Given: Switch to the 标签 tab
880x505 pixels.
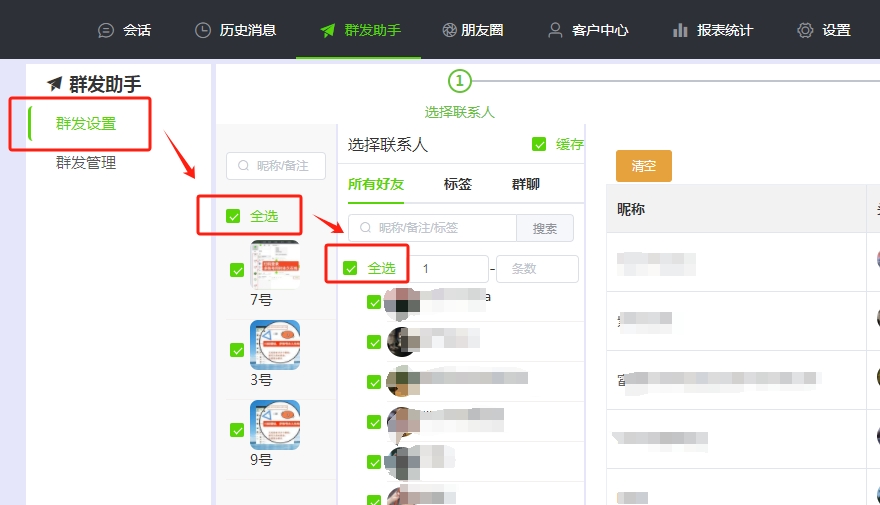Looking at the screenshot, I should [458, 184].
